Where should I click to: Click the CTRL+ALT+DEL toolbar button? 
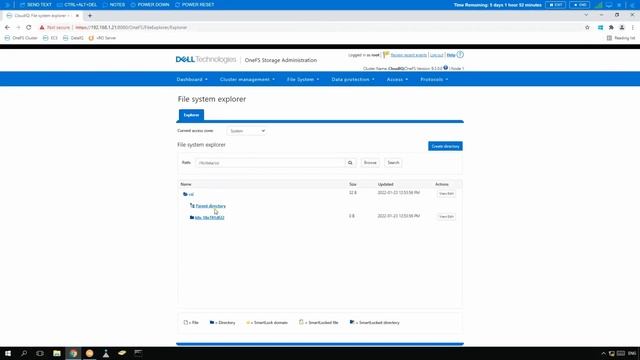[77, 5]
